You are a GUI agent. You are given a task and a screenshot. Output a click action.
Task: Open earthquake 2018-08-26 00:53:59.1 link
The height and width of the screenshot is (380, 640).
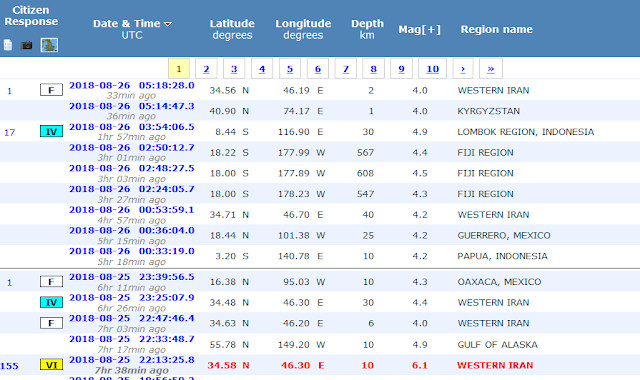coord(131,210)
